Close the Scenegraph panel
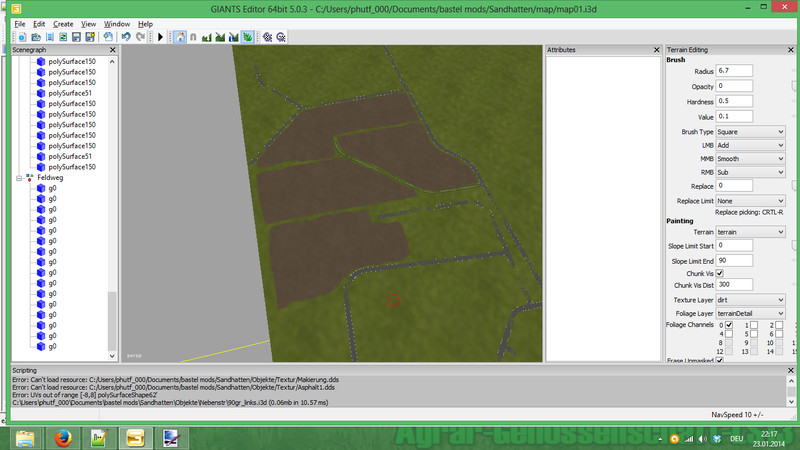 point(113,49)
